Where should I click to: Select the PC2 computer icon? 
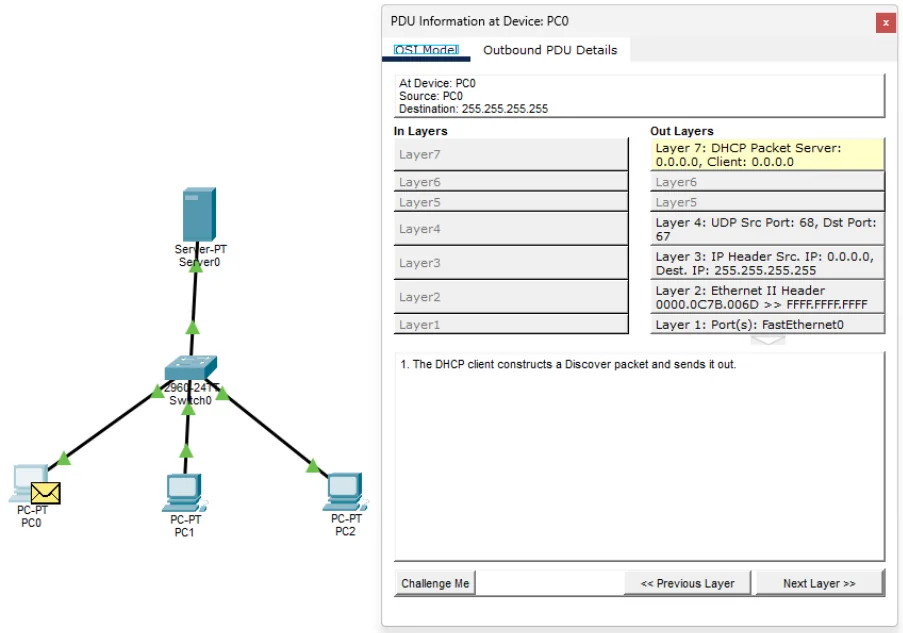pyautogui.click(x=344, y=492)
